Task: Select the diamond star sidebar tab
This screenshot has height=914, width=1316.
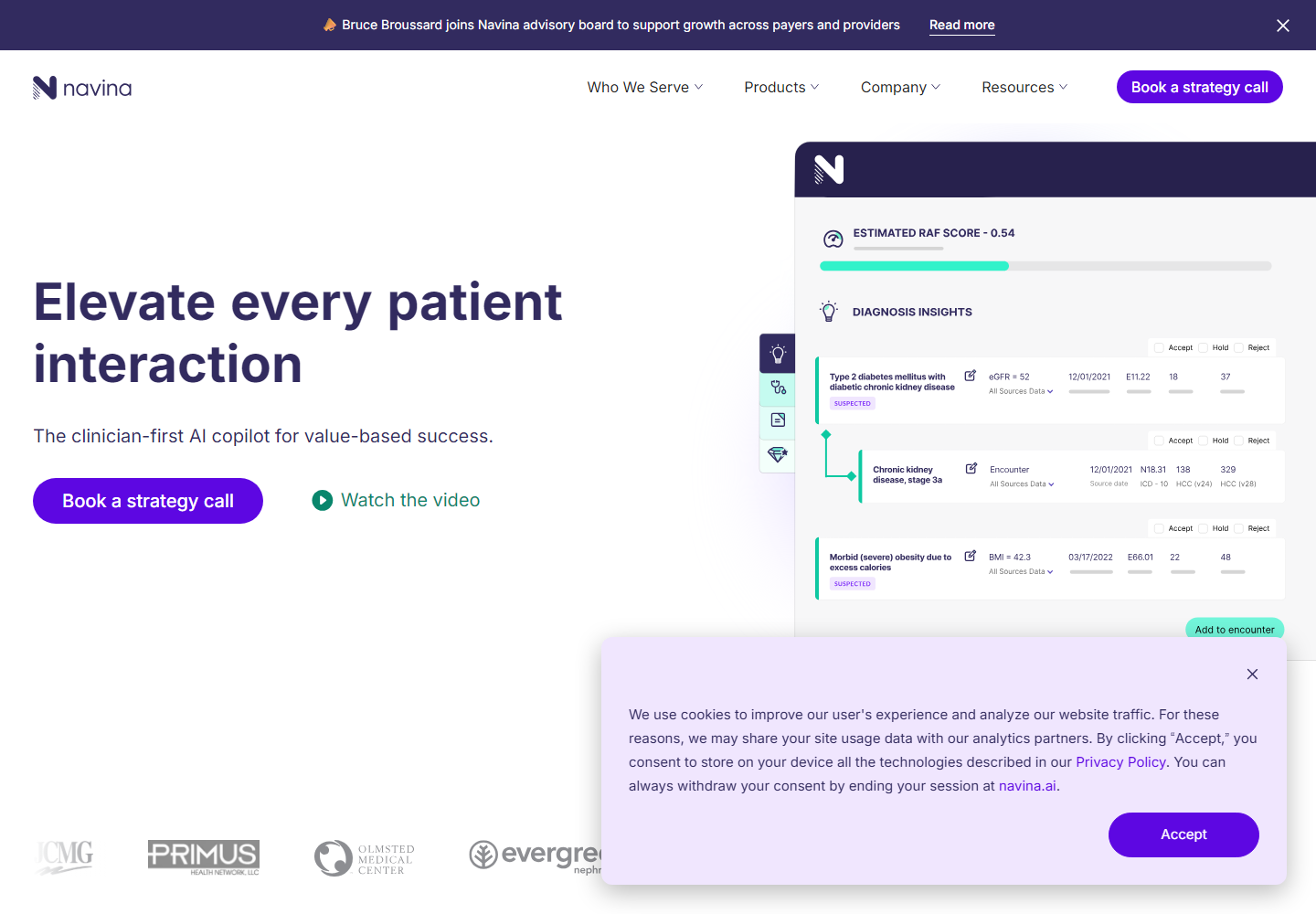Action: pos(778,454)
